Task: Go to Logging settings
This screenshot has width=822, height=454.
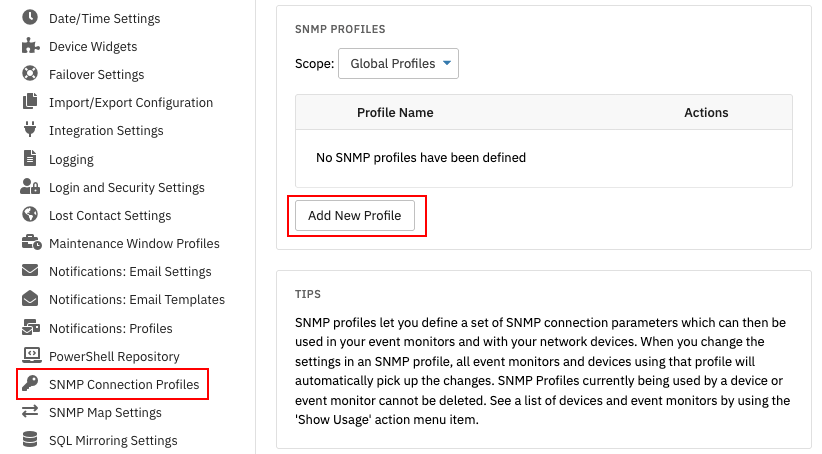Action: click(71, 159)
